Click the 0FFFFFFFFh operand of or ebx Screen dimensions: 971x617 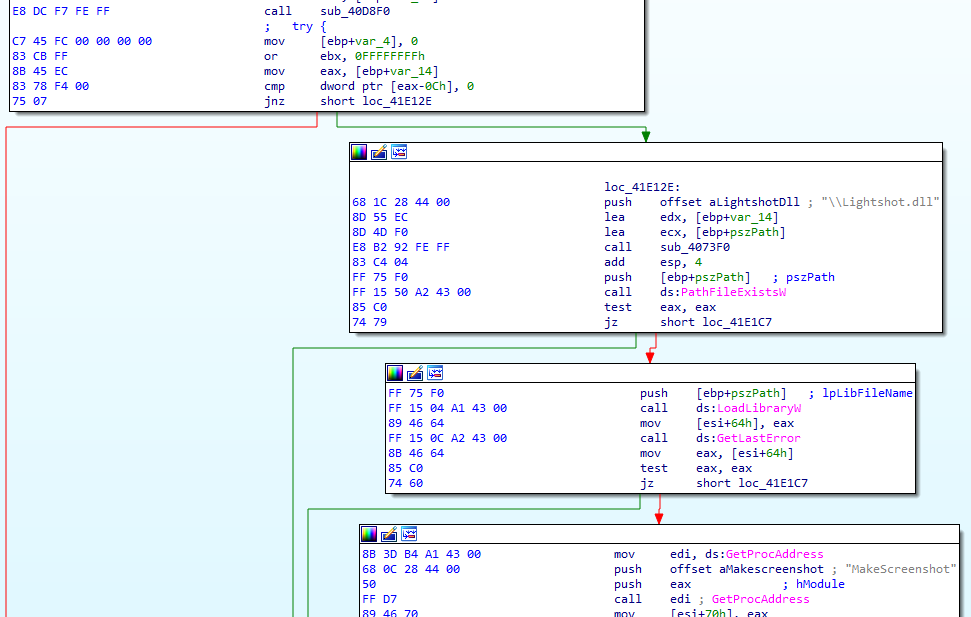coord(390,56)
